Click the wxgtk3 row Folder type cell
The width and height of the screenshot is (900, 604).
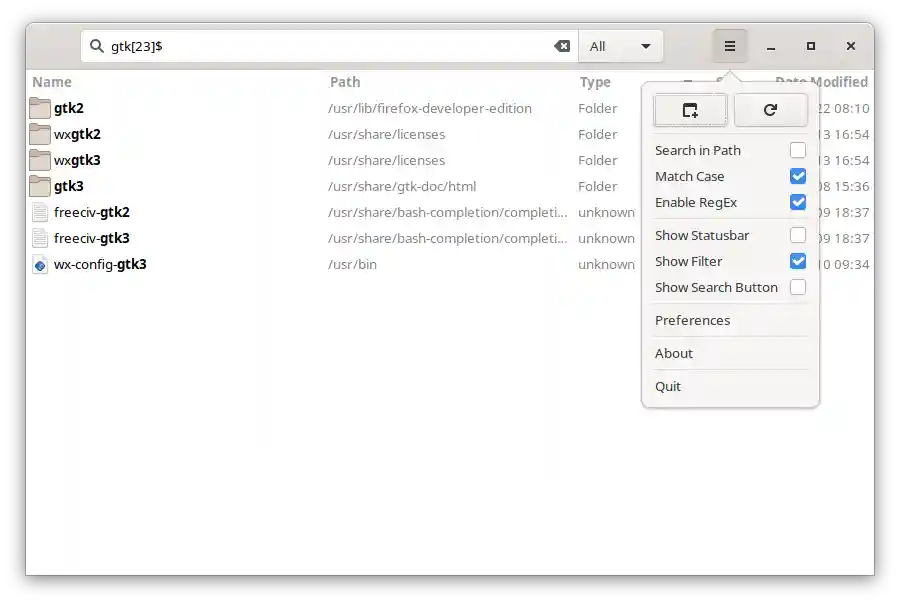(x=598, y=161)
